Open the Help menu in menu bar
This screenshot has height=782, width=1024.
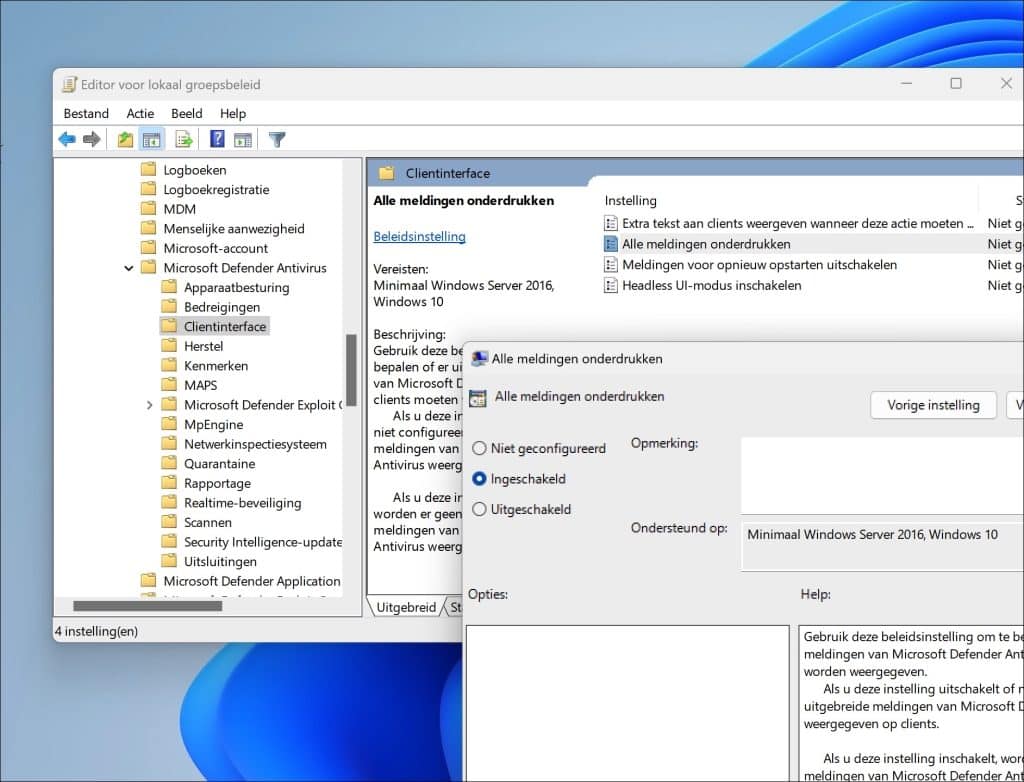coord(232,113)
